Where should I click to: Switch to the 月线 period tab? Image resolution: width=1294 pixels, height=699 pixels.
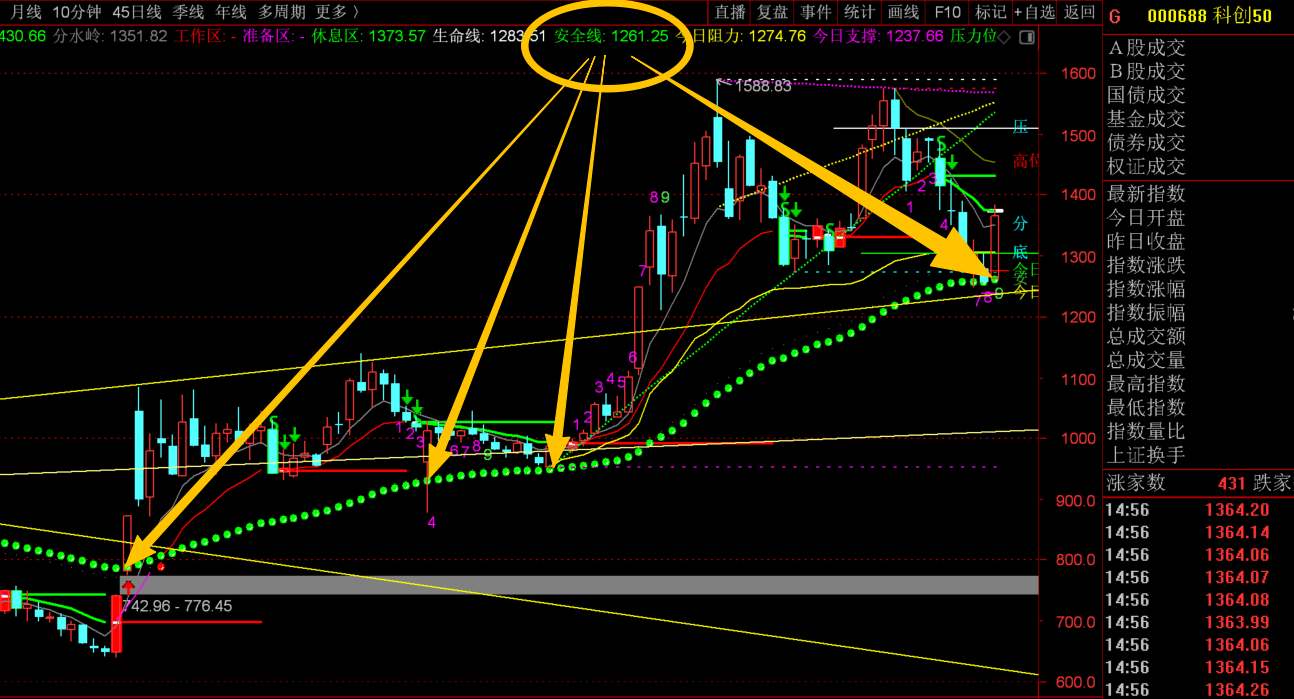25,12
